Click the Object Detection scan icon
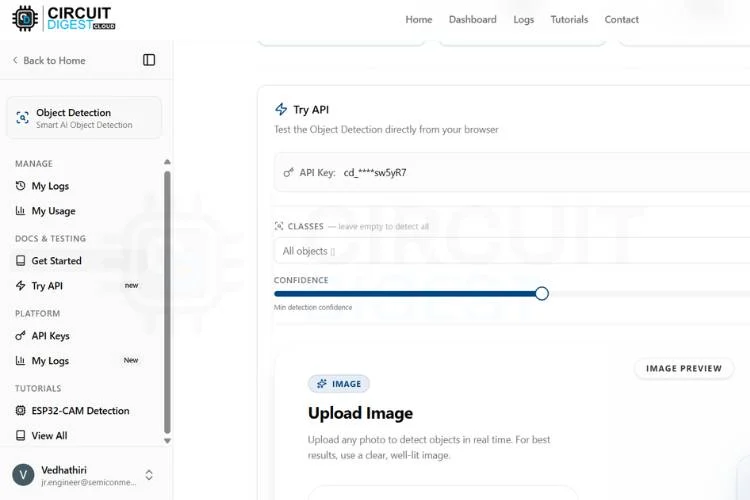Viewport: 750px width, 500px height. pos(22,118)
